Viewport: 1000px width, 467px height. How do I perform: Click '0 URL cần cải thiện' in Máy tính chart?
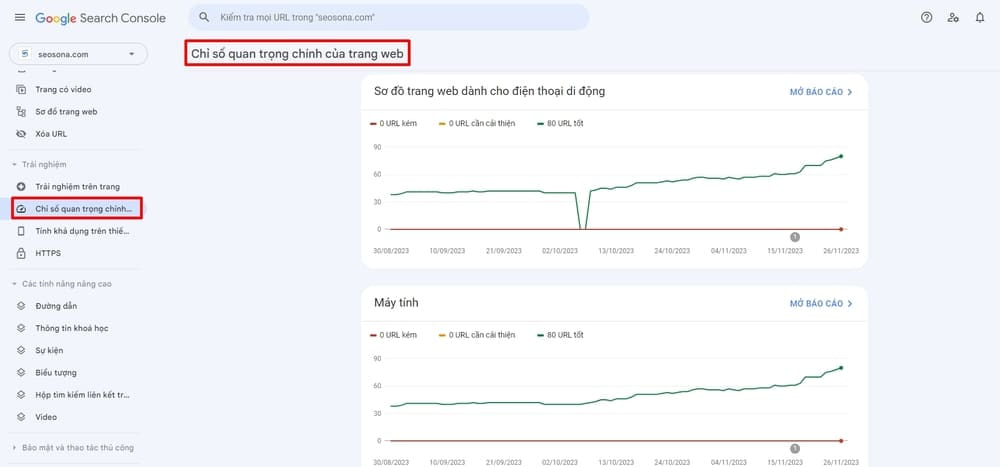coord(477,335)
